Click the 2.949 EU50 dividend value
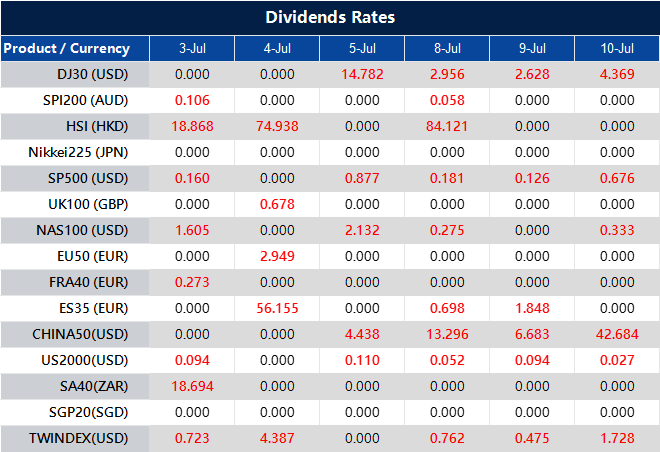 click(277, 256)
